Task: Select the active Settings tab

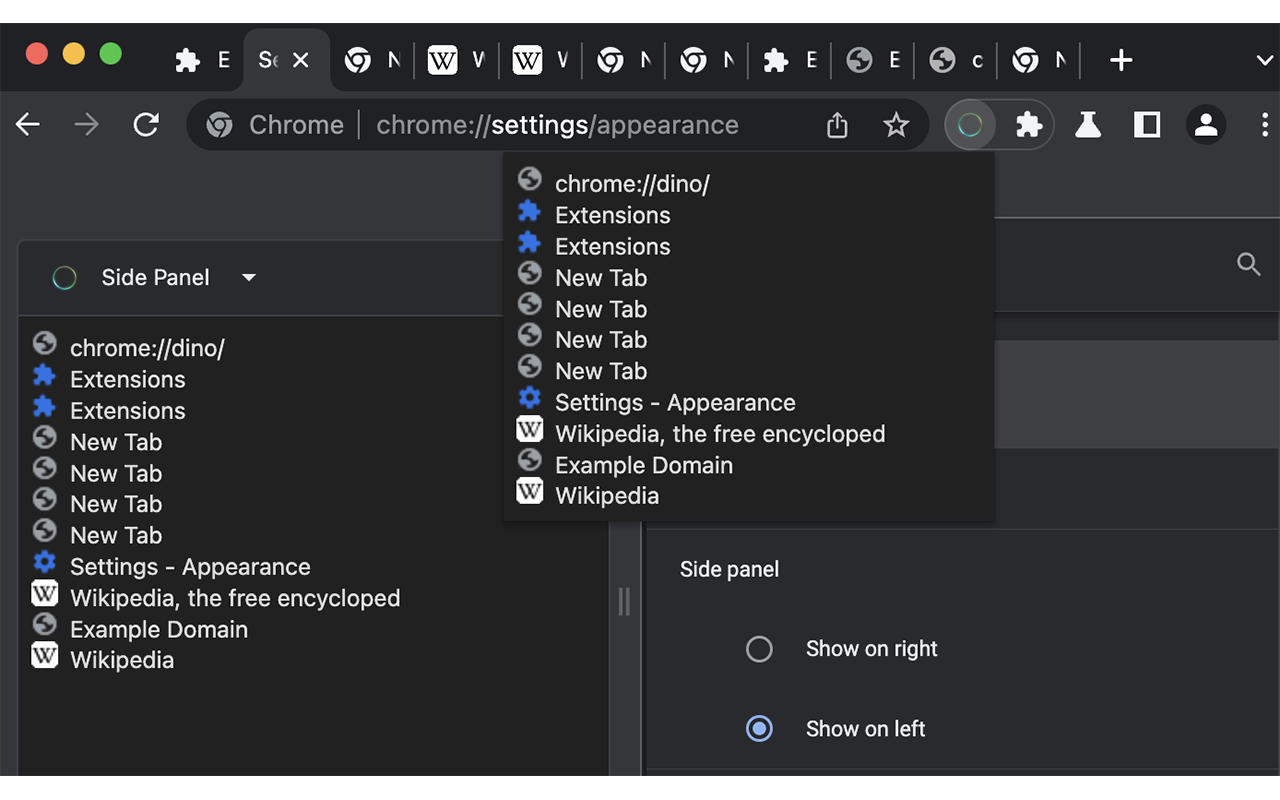Action: (x=285, y=61)
